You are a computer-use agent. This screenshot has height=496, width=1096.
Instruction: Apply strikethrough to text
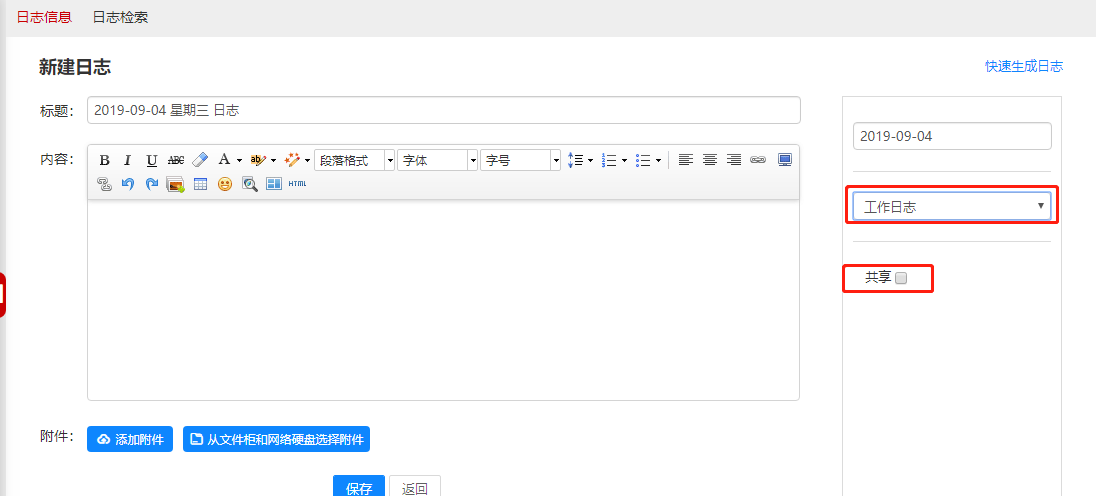175,160
